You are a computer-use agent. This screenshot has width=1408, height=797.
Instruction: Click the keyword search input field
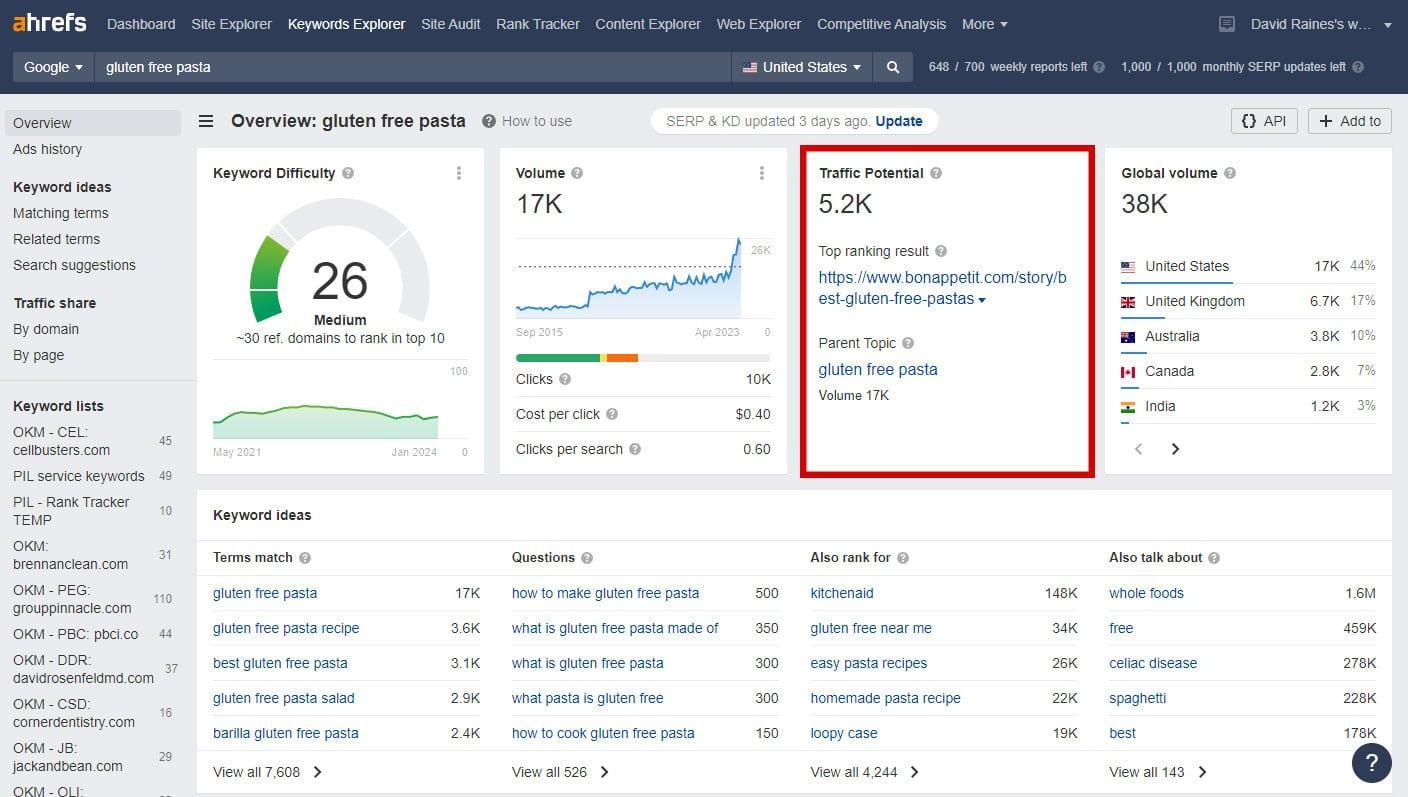point(412,67)
